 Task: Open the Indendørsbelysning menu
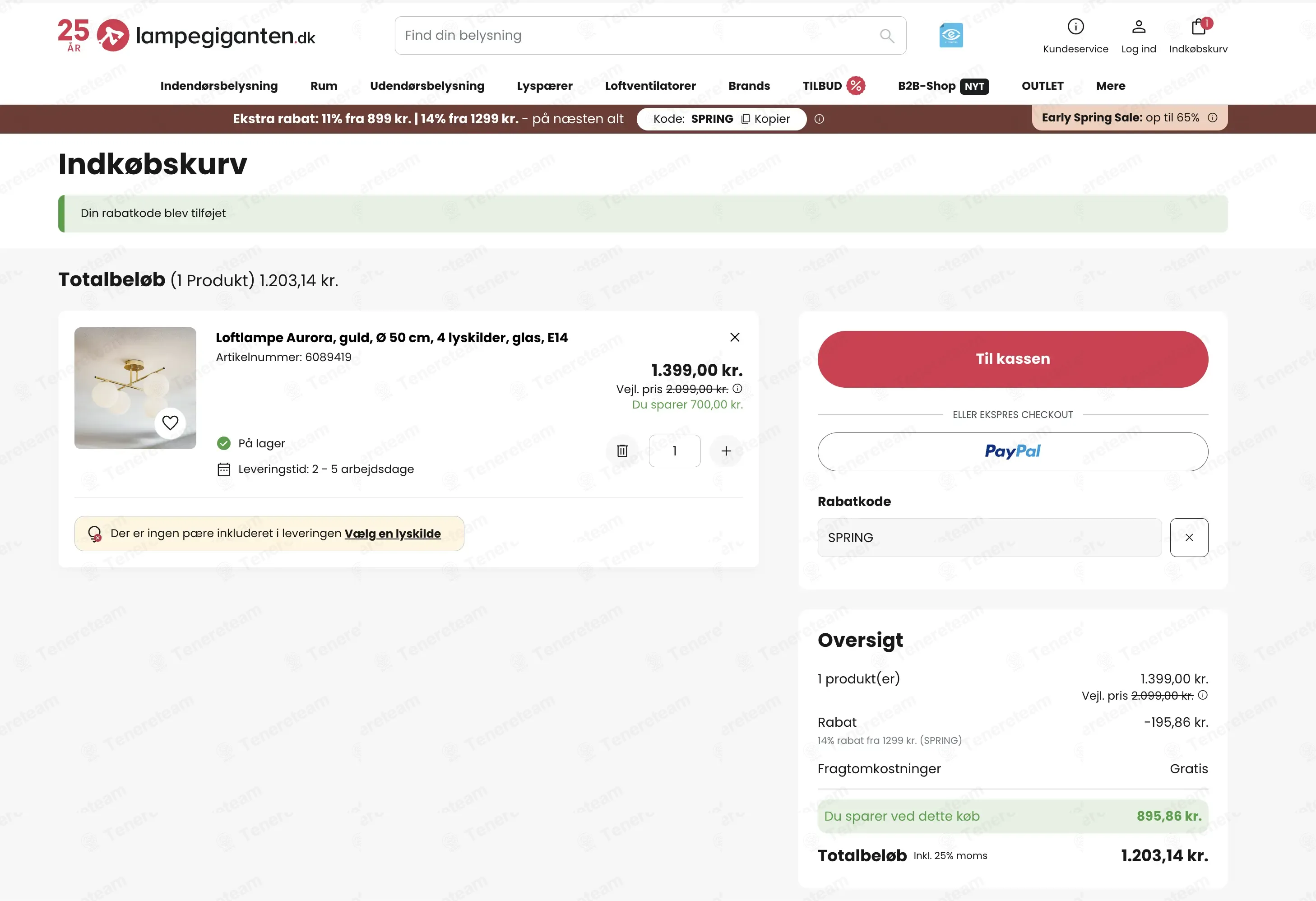pos(219,86)
